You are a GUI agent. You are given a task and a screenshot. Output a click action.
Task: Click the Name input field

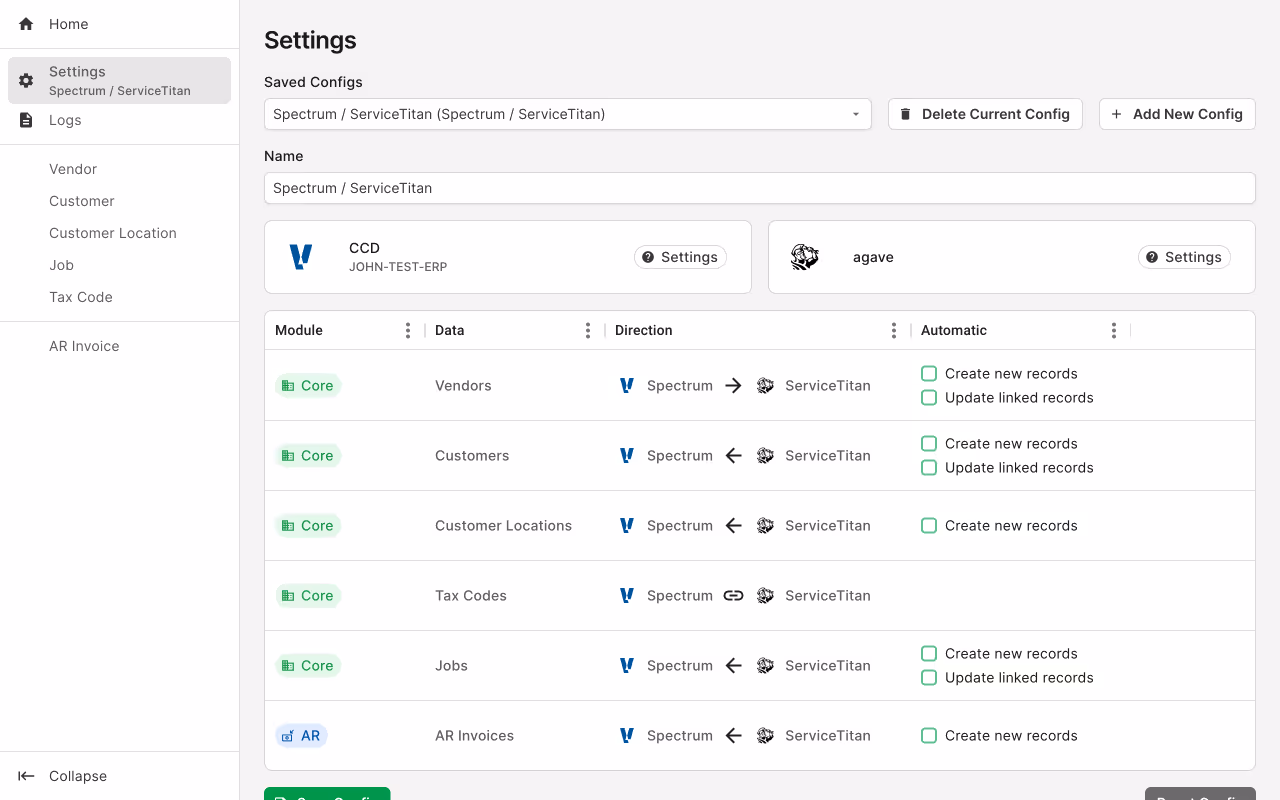click(x=760, y=188)
